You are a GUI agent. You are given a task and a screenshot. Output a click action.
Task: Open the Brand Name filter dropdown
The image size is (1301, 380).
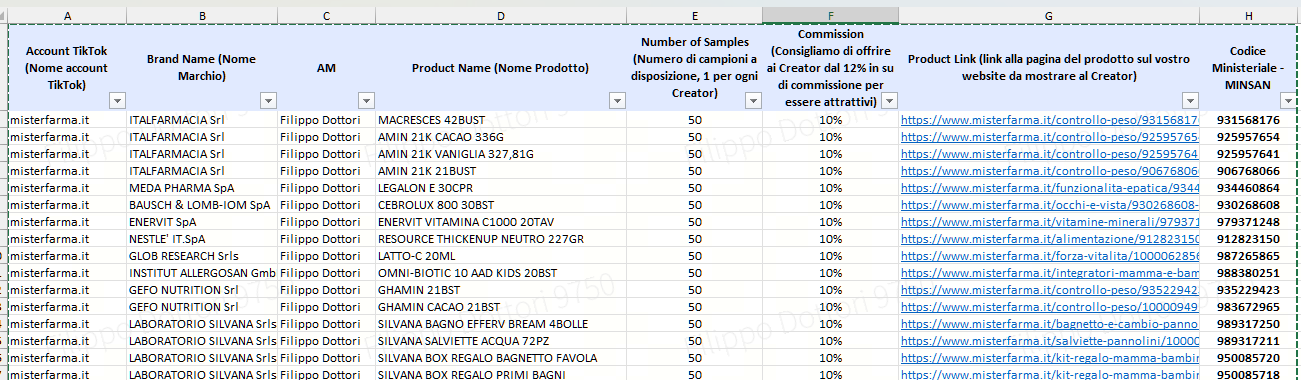coord(268,100)
